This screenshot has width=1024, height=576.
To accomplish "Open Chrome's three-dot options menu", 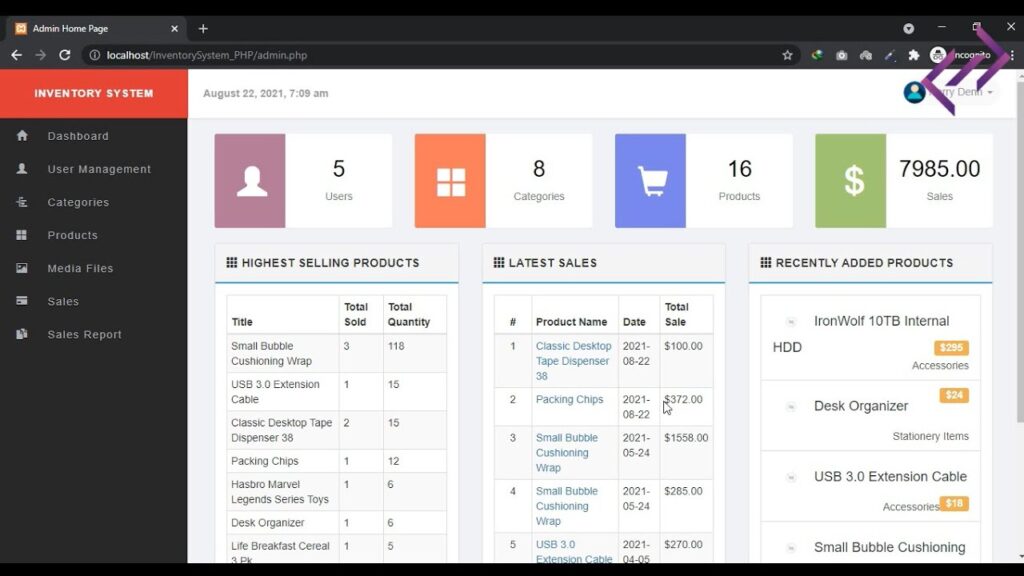I will pos(1013,56).
